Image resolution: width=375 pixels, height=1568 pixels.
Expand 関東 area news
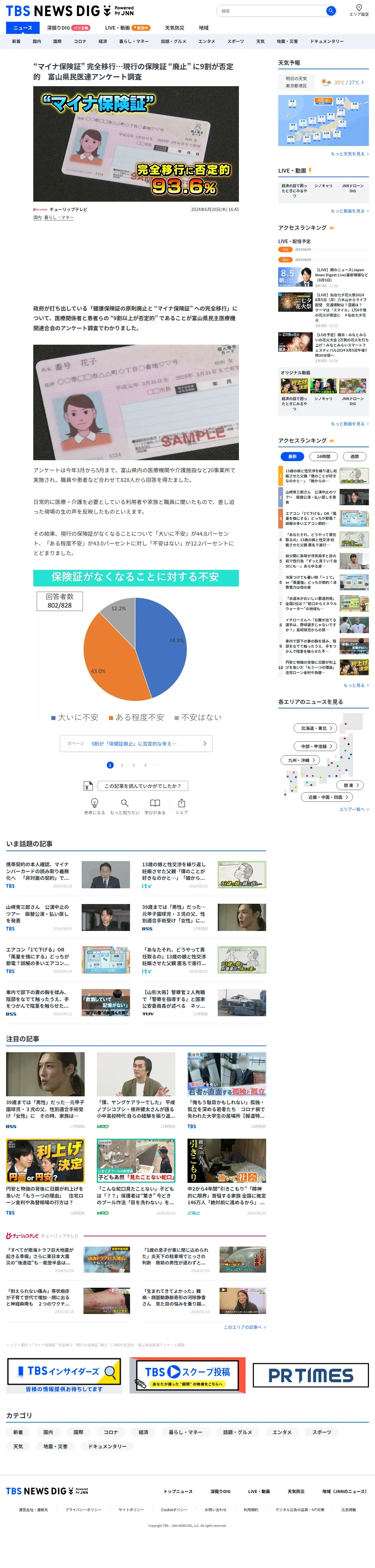point(350,785)
